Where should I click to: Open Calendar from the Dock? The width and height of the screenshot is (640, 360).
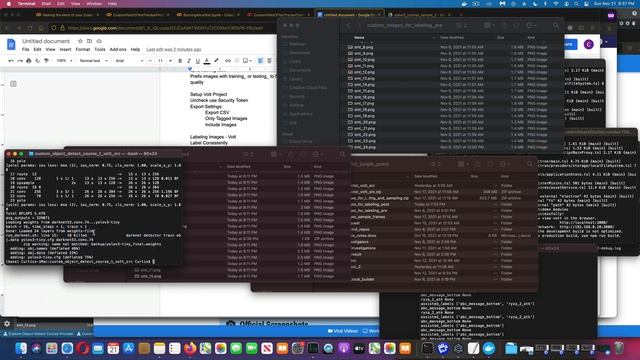113,348
